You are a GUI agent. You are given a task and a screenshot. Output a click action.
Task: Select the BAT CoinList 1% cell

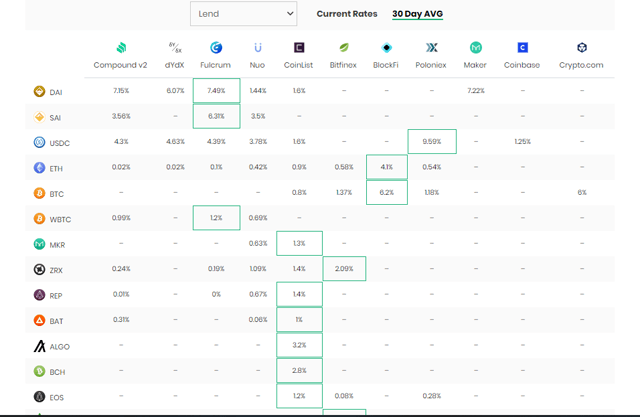pyautogui.click(x=299, y=319)
